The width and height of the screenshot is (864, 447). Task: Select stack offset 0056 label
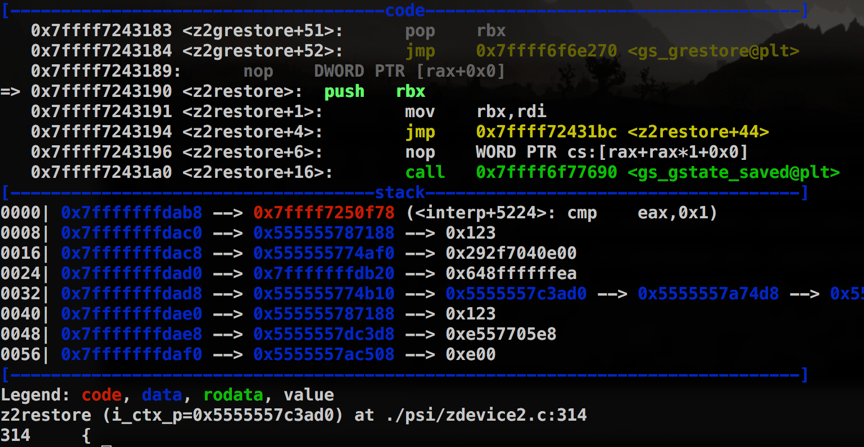[20, 354]
